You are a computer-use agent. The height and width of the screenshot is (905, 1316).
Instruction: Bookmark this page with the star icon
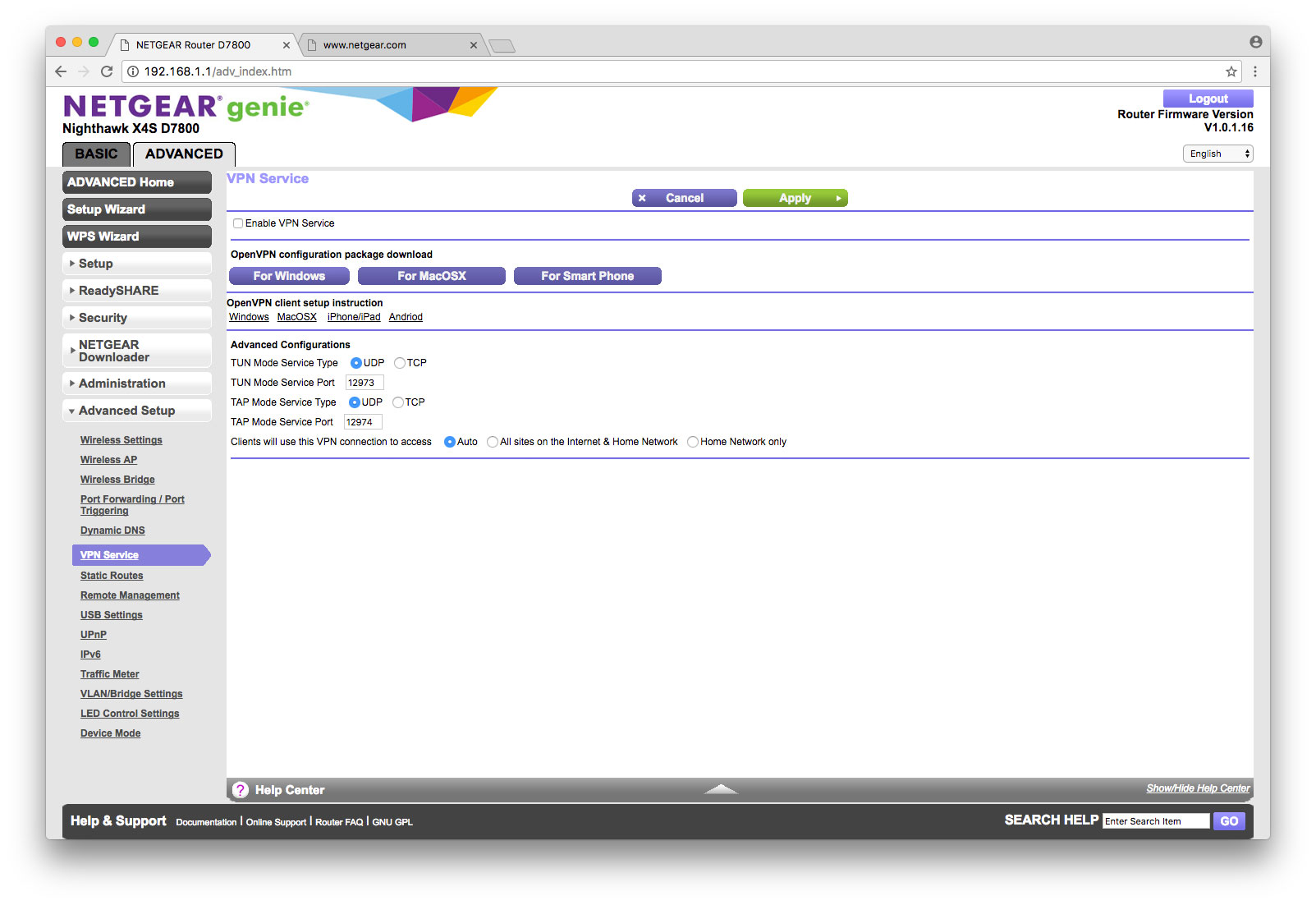[1231, 71]
